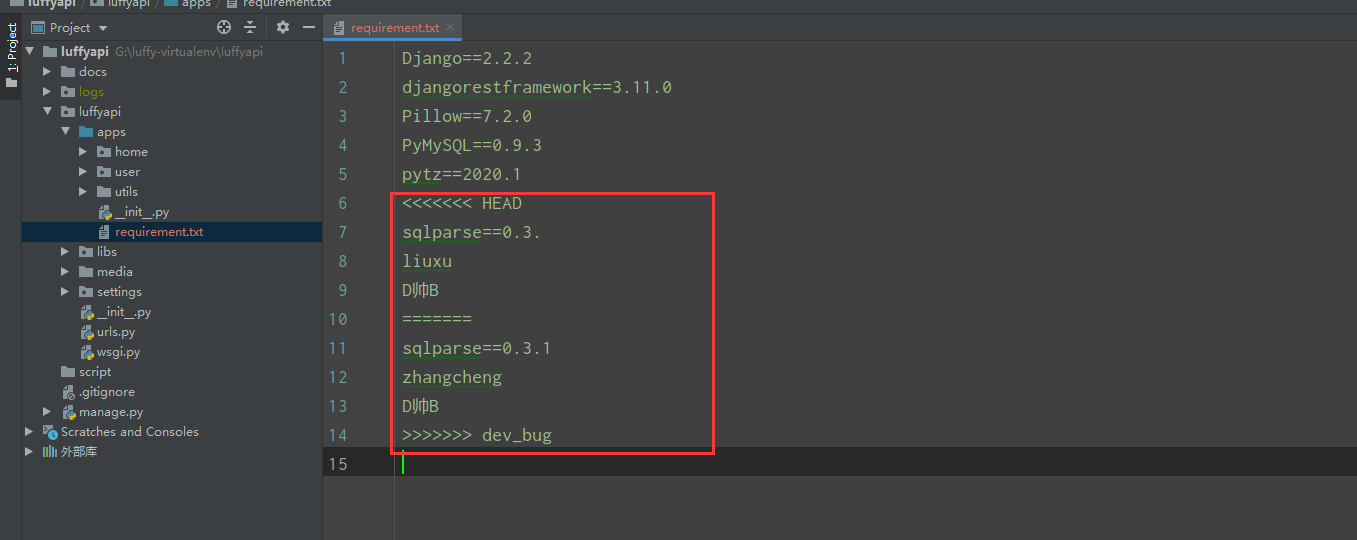
Task: Expand the home package
Action: click(83, 152)
